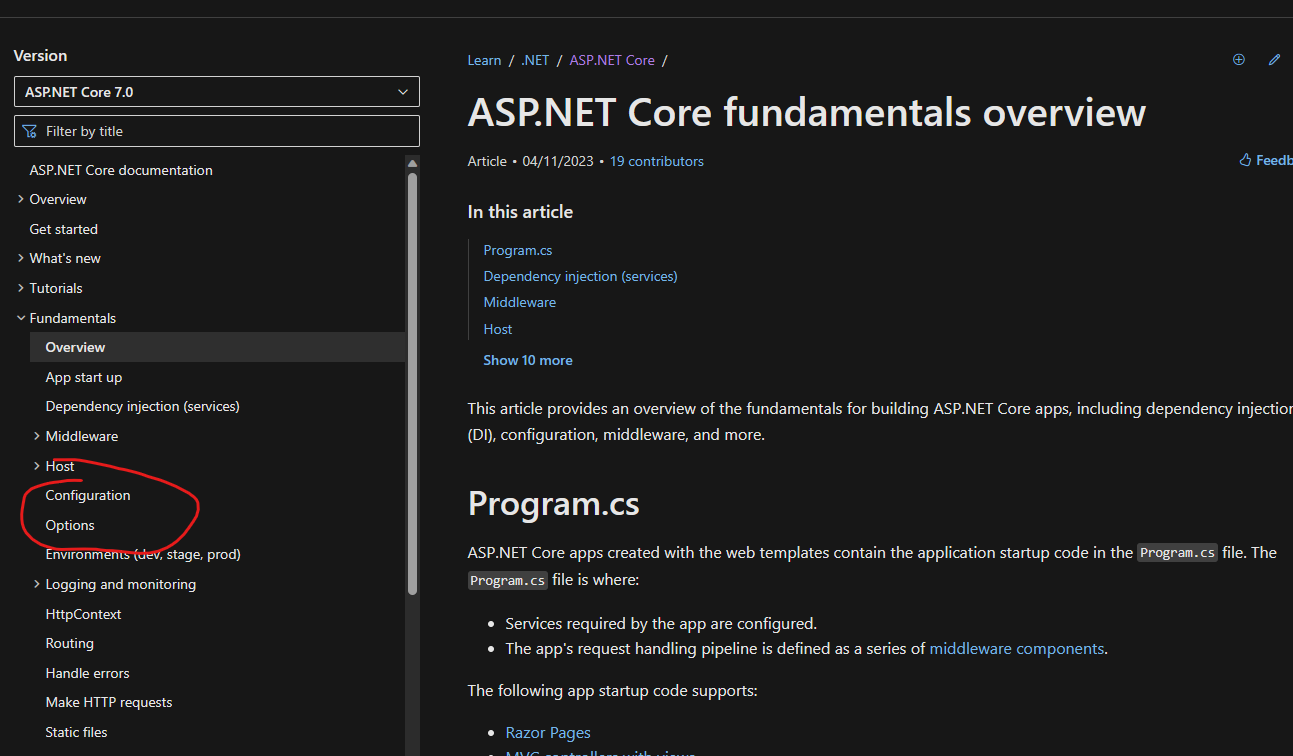1293x756 pixels.
Task: Click the Feedback thumbs-up icon
Action: click(x=1245, y=160)
